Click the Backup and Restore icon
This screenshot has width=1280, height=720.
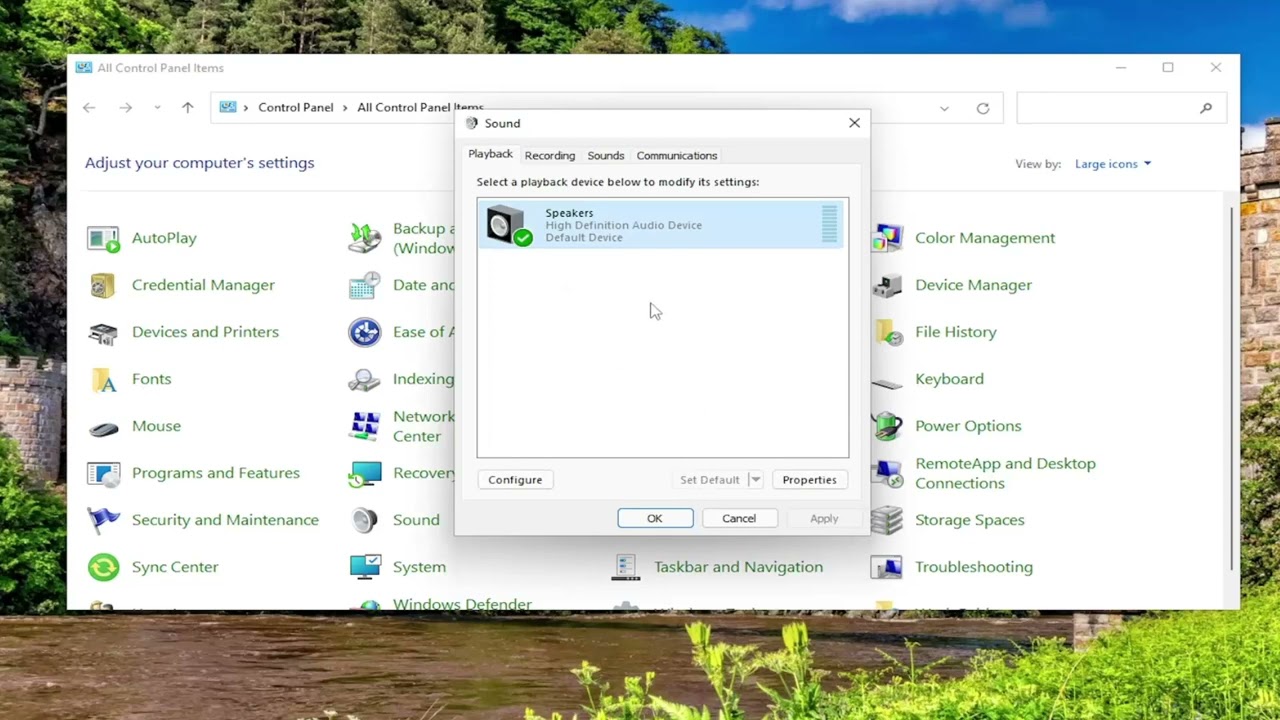coord(365,238)
